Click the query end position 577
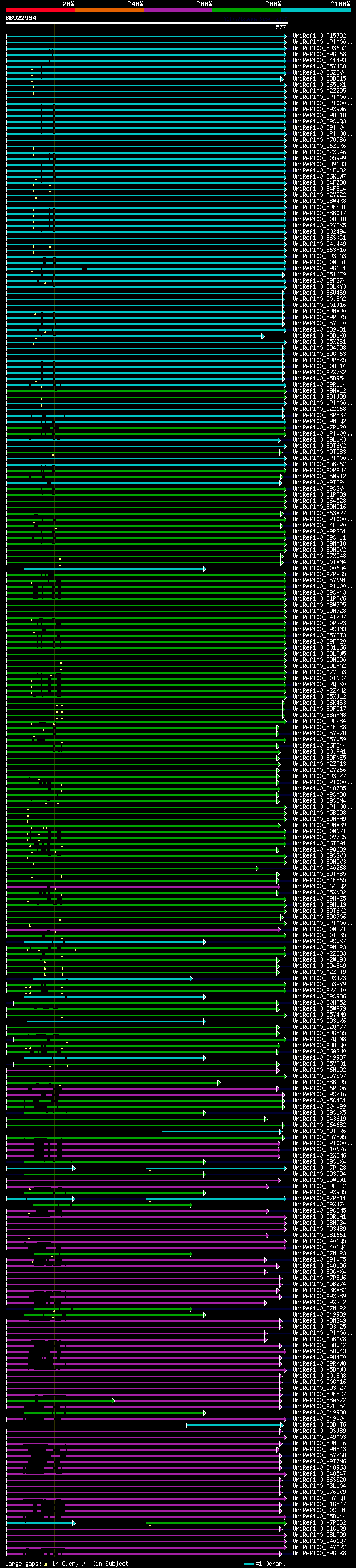 [281, 27]
